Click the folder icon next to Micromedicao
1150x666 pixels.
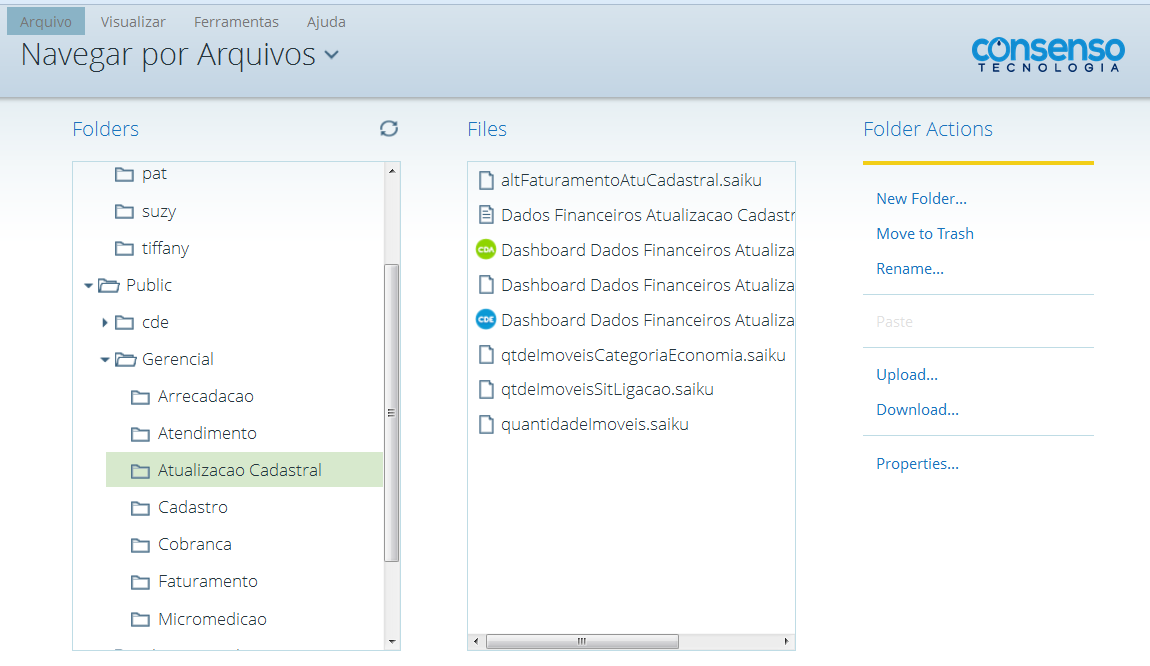tap(141, 618)
